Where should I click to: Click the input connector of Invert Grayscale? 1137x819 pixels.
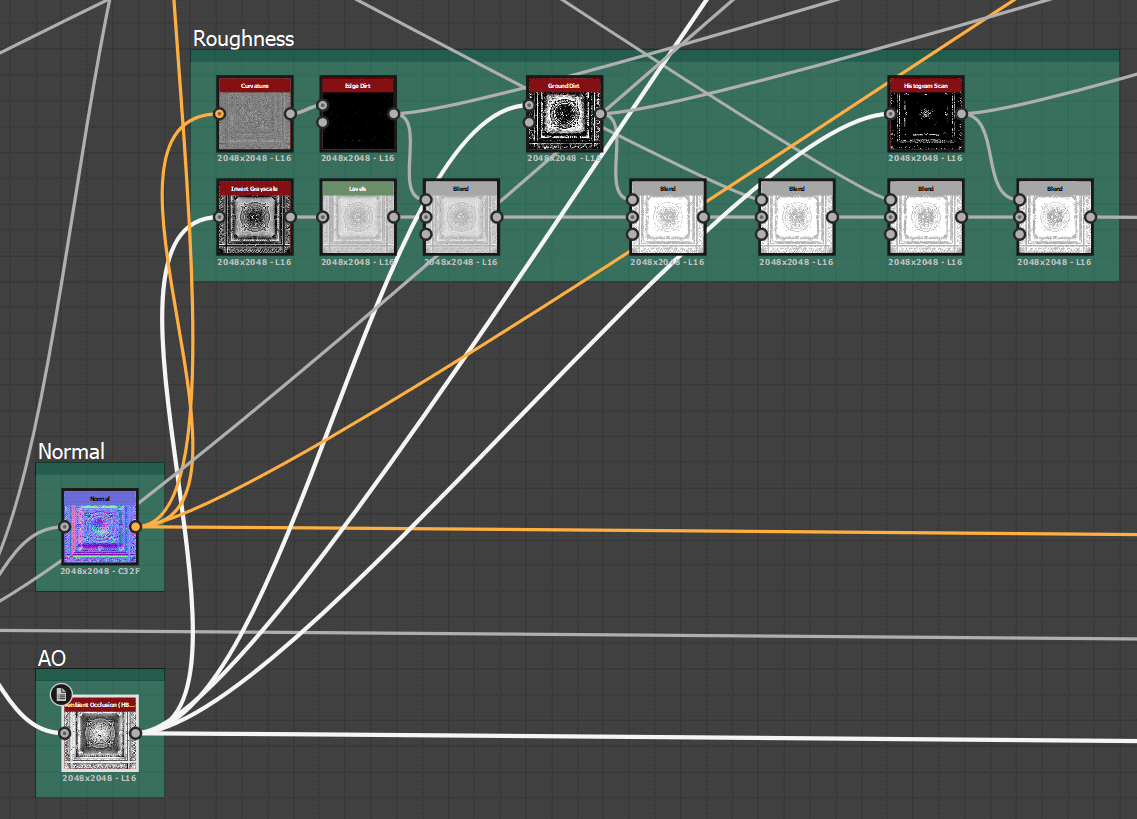click(x=219, y=217)
